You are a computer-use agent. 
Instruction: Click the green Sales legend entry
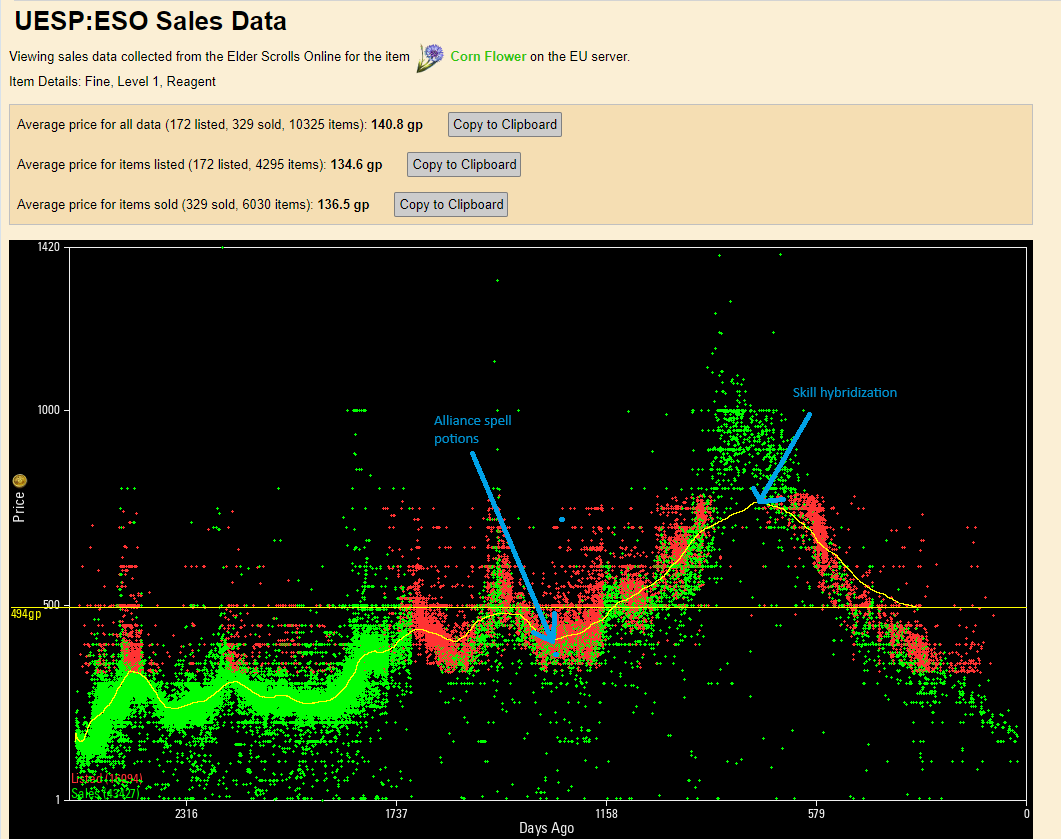[x=106, y=793]
